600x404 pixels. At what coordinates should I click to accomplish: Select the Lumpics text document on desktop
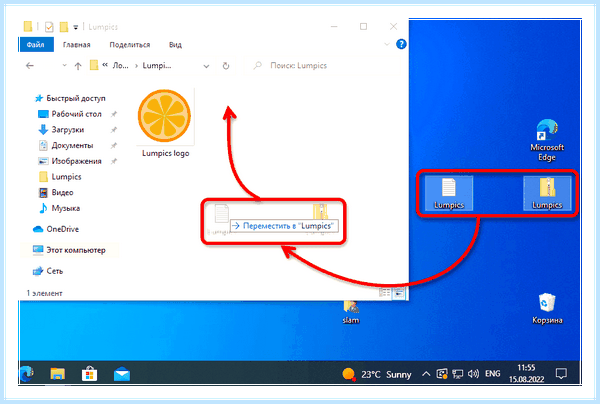(449, 194)
